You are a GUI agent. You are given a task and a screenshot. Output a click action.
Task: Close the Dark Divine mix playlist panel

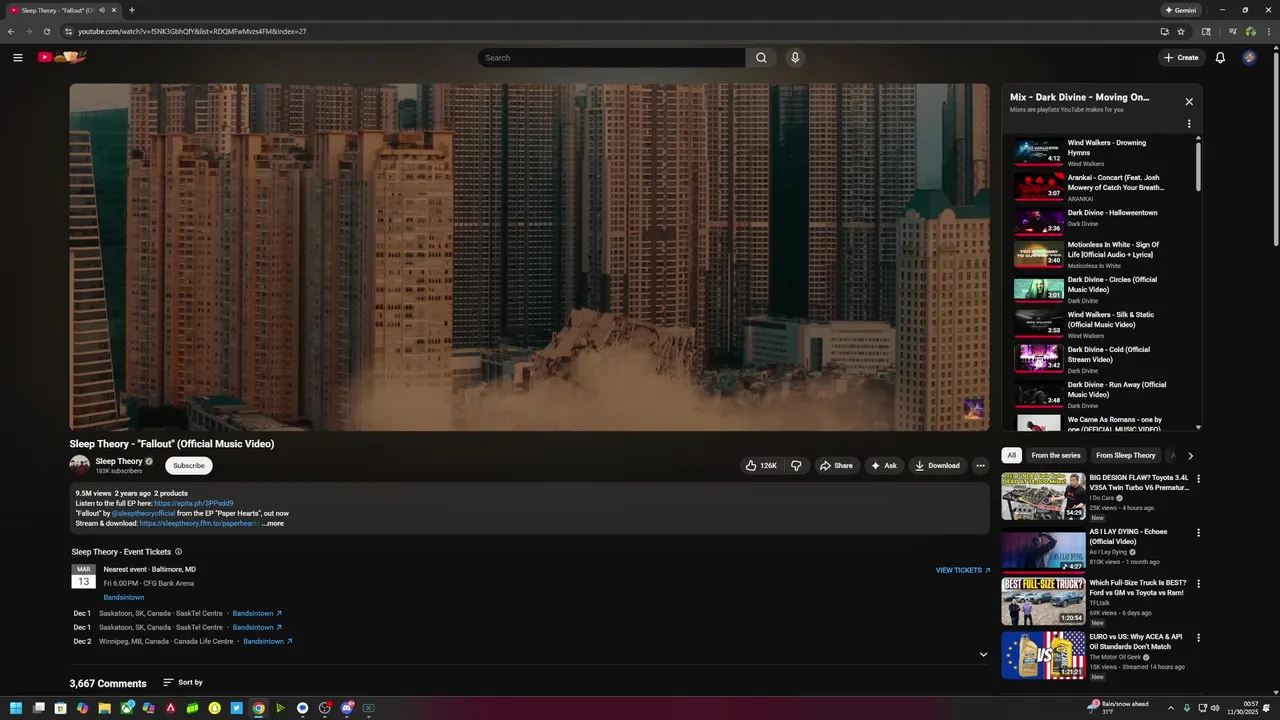click(x=1189, y=102)
